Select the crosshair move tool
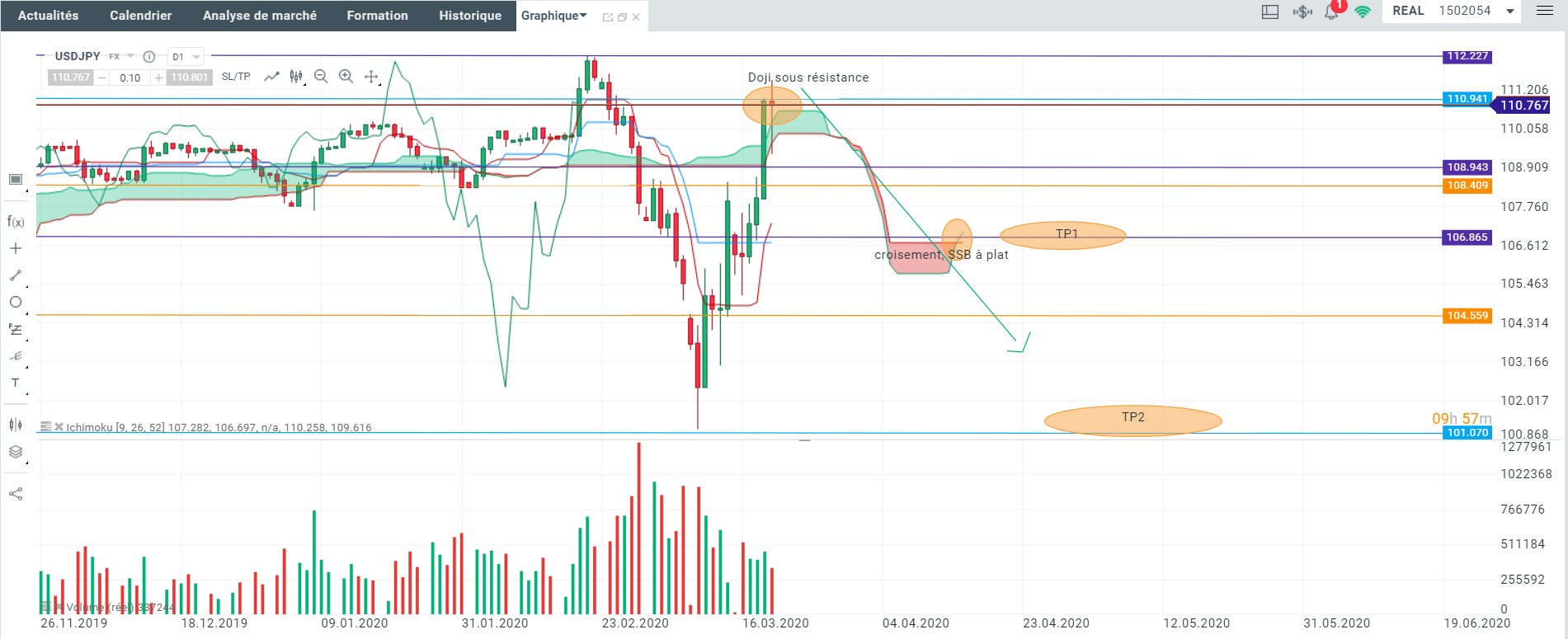The height and width of the screenshot is (639, 1568). 371,77
